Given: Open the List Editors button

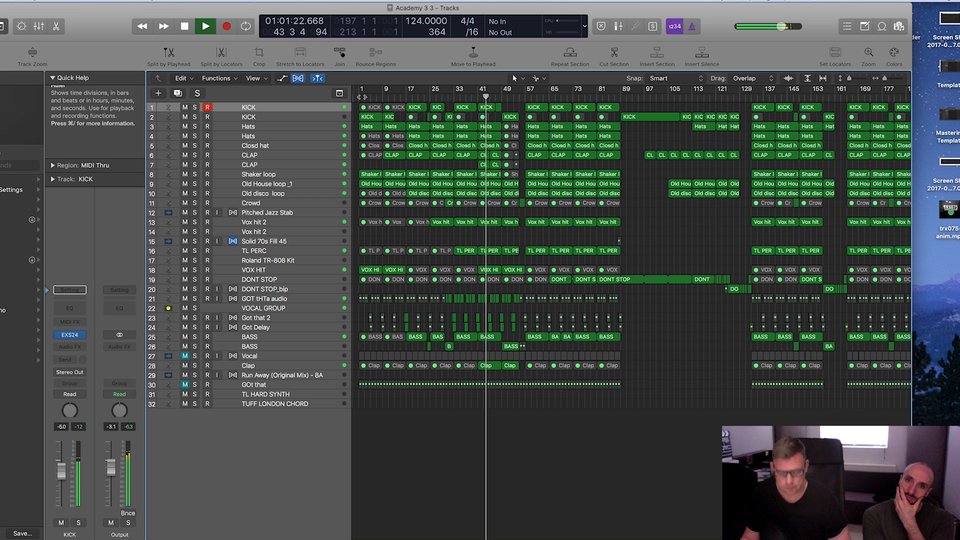Looking at the screenshot, I should [x=847, y=26].
